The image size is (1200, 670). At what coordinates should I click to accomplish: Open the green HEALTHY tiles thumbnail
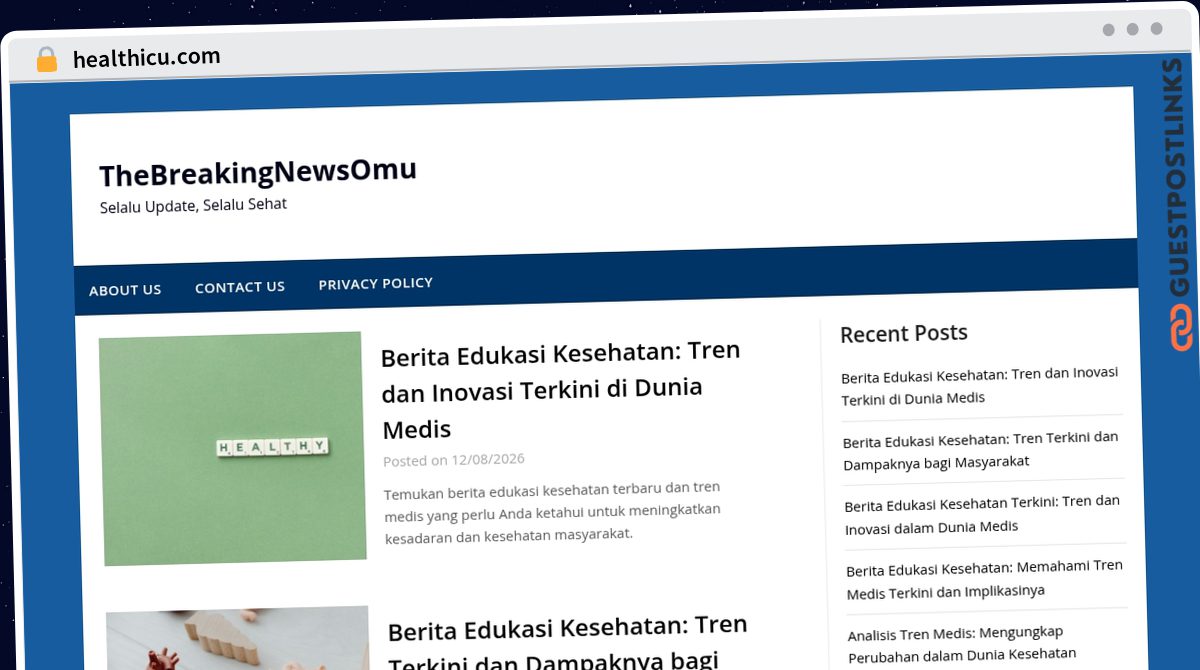[233, 448]
